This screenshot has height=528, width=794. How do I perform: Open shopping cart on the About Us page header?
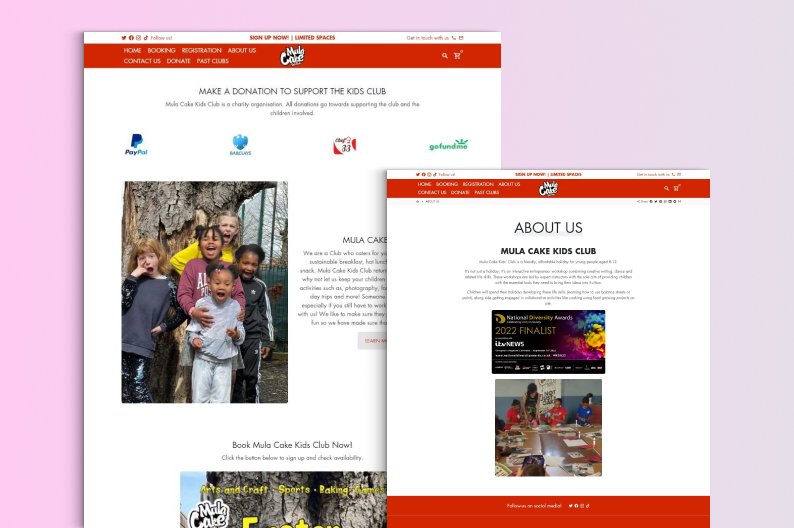click(x=676, y=188)
